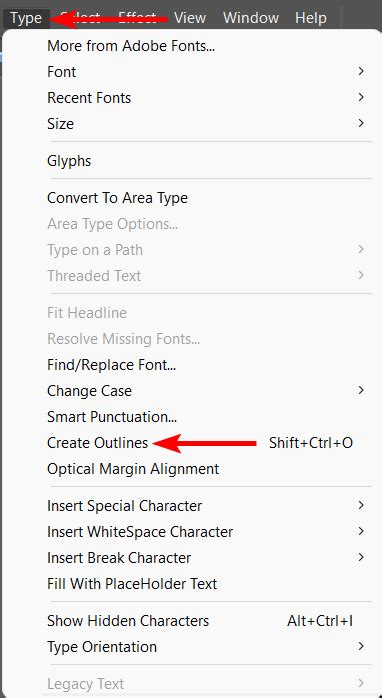Choose More from Adobe Fonts

(x=131, y=46)
